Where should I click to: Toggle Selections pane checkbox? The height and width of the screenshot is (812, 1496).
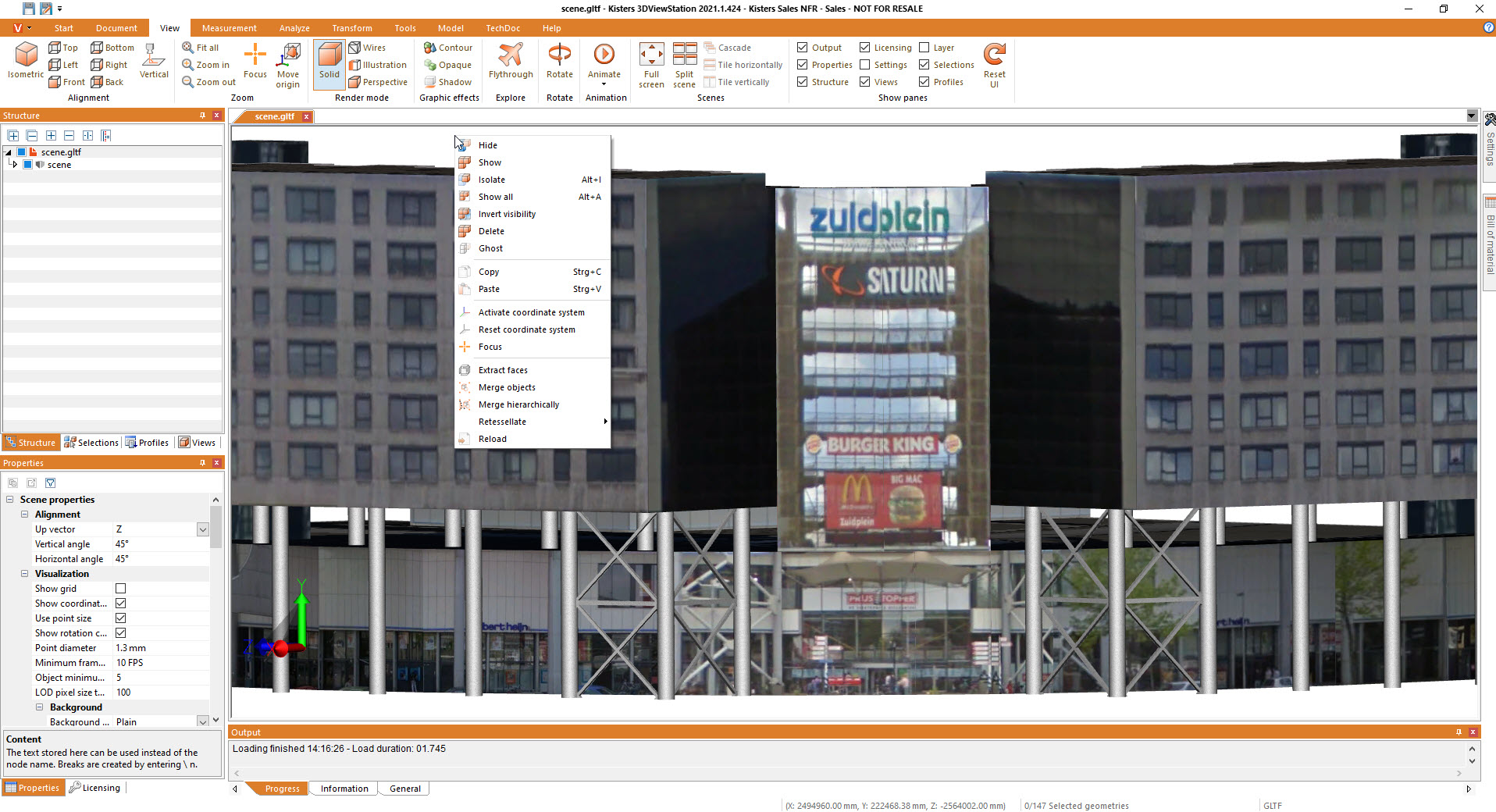tap(924, 65)
